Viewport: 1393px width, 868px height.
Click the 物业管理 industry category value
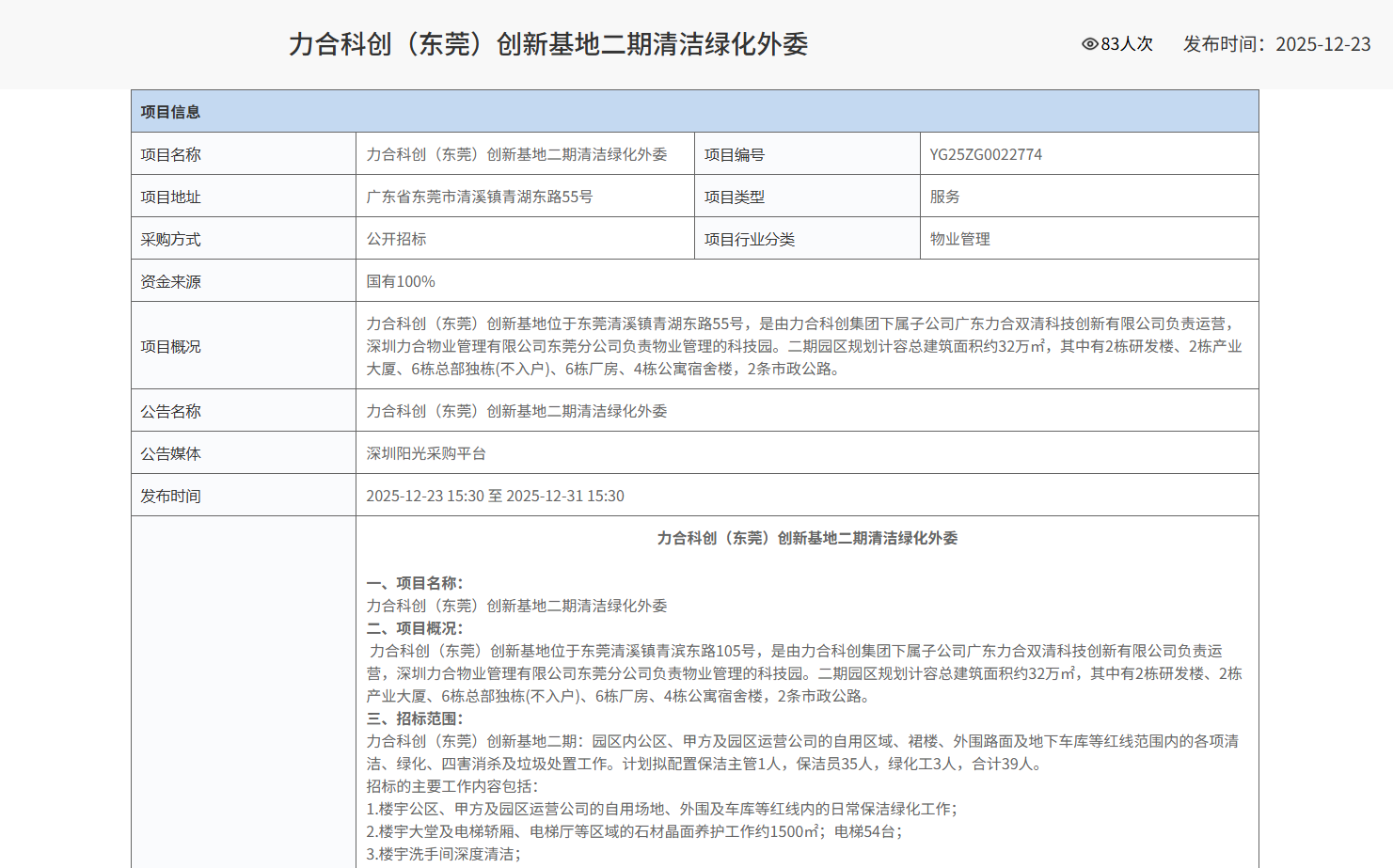pyautogui.click(x=959, y=239)
